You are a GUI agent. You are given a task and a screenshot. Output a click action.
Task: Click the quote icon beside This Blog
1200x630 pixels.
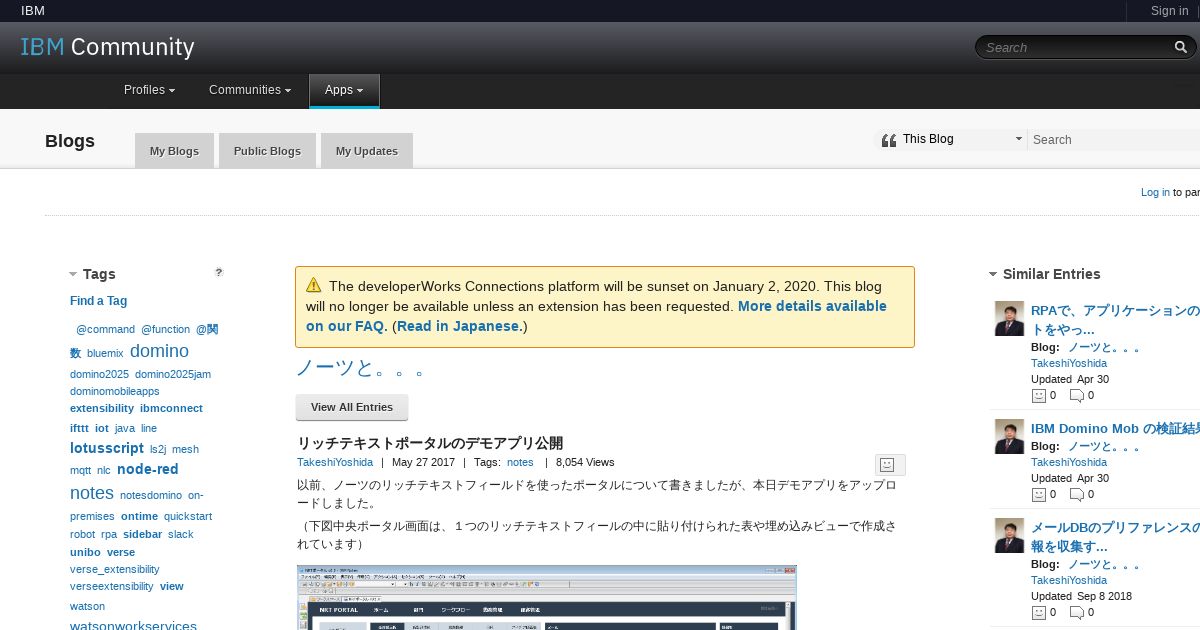(888, 140)
